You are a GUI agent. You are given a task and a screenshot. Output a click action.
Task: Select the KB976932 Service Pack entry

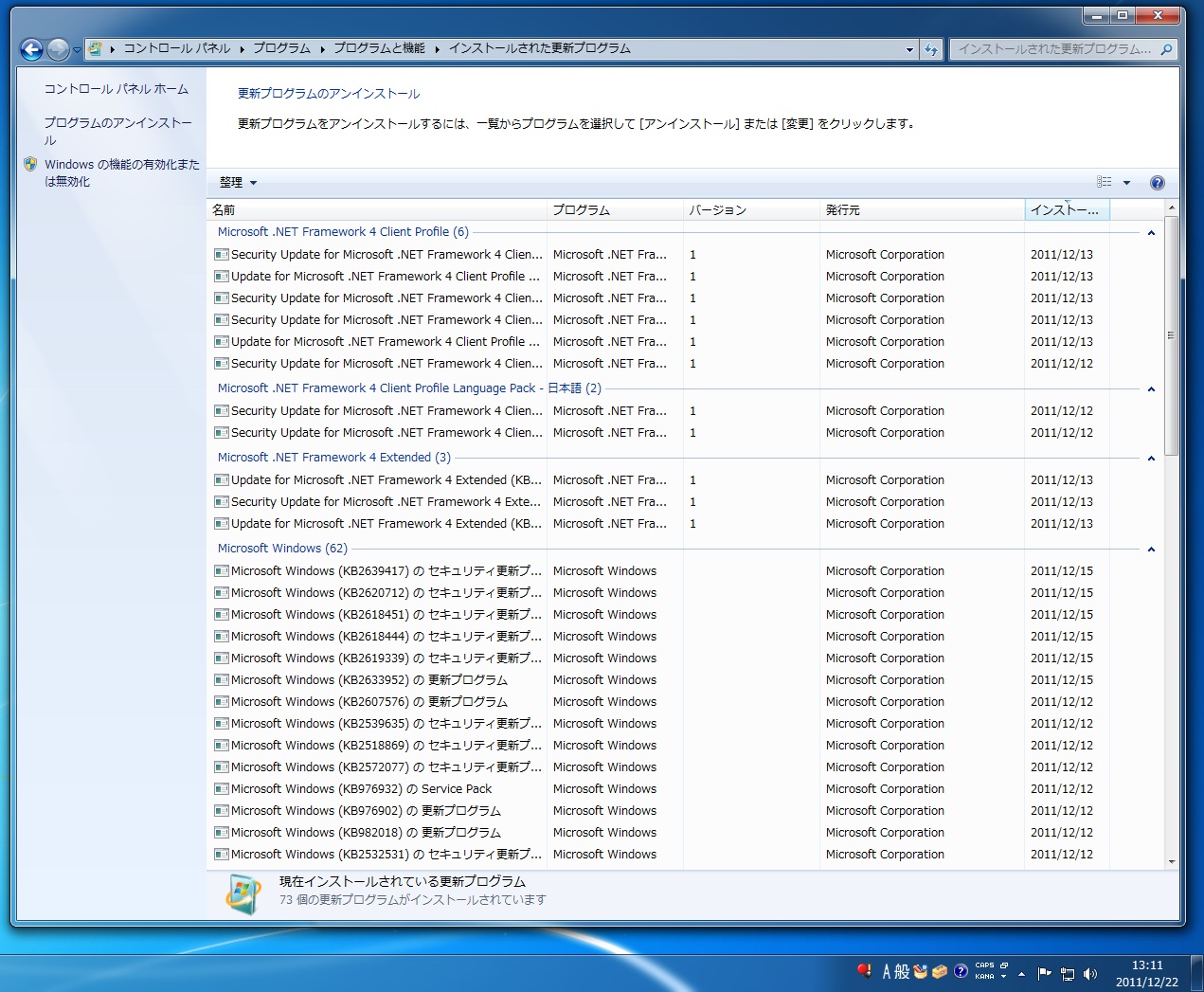361,789
